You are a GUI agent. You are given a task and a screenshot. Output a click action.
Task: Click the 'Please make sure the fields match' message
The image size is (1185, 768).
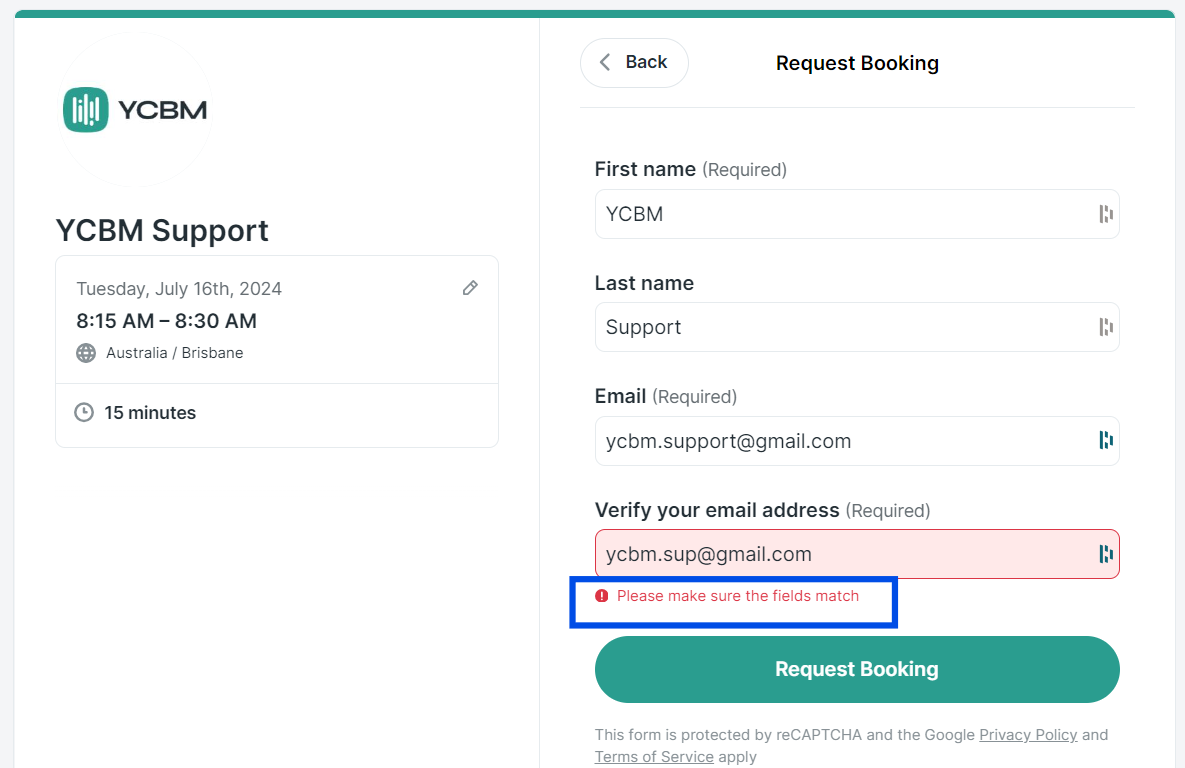738,596
